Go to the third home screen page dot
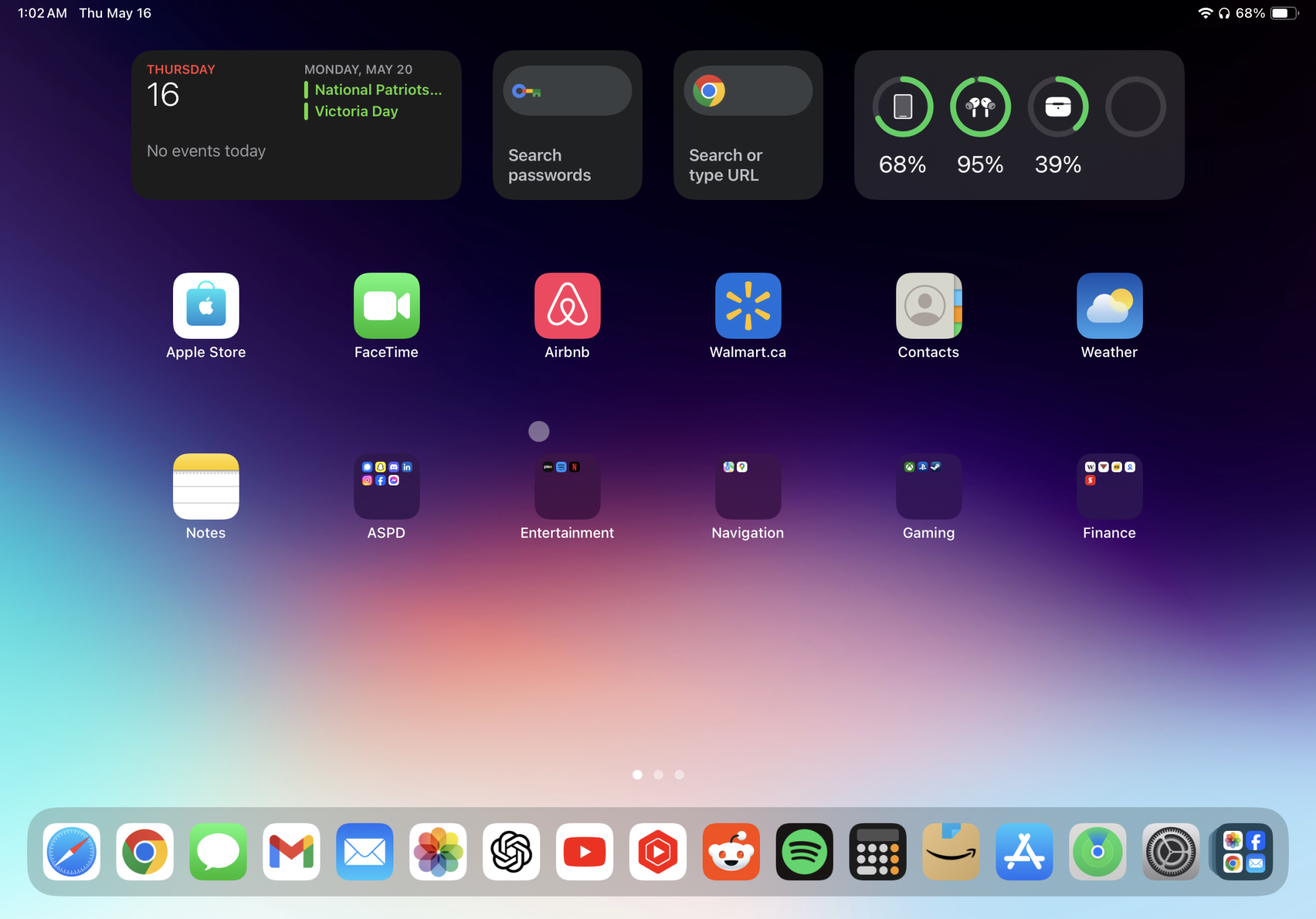 [x=679, y=775]
